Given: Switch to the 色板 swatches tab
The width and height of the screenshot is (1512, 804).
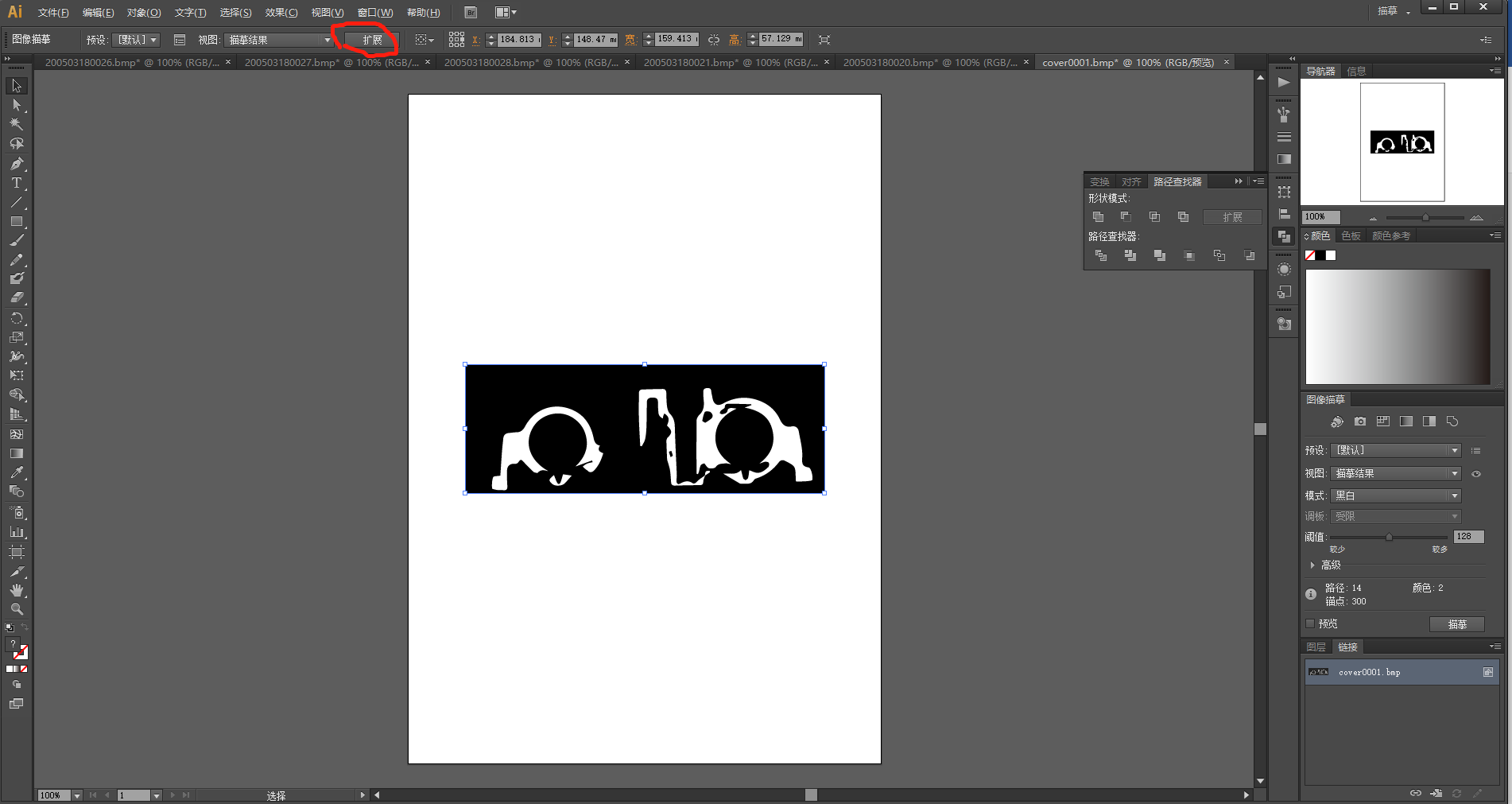Looking at the screenshot, I should pos(1351,235).
